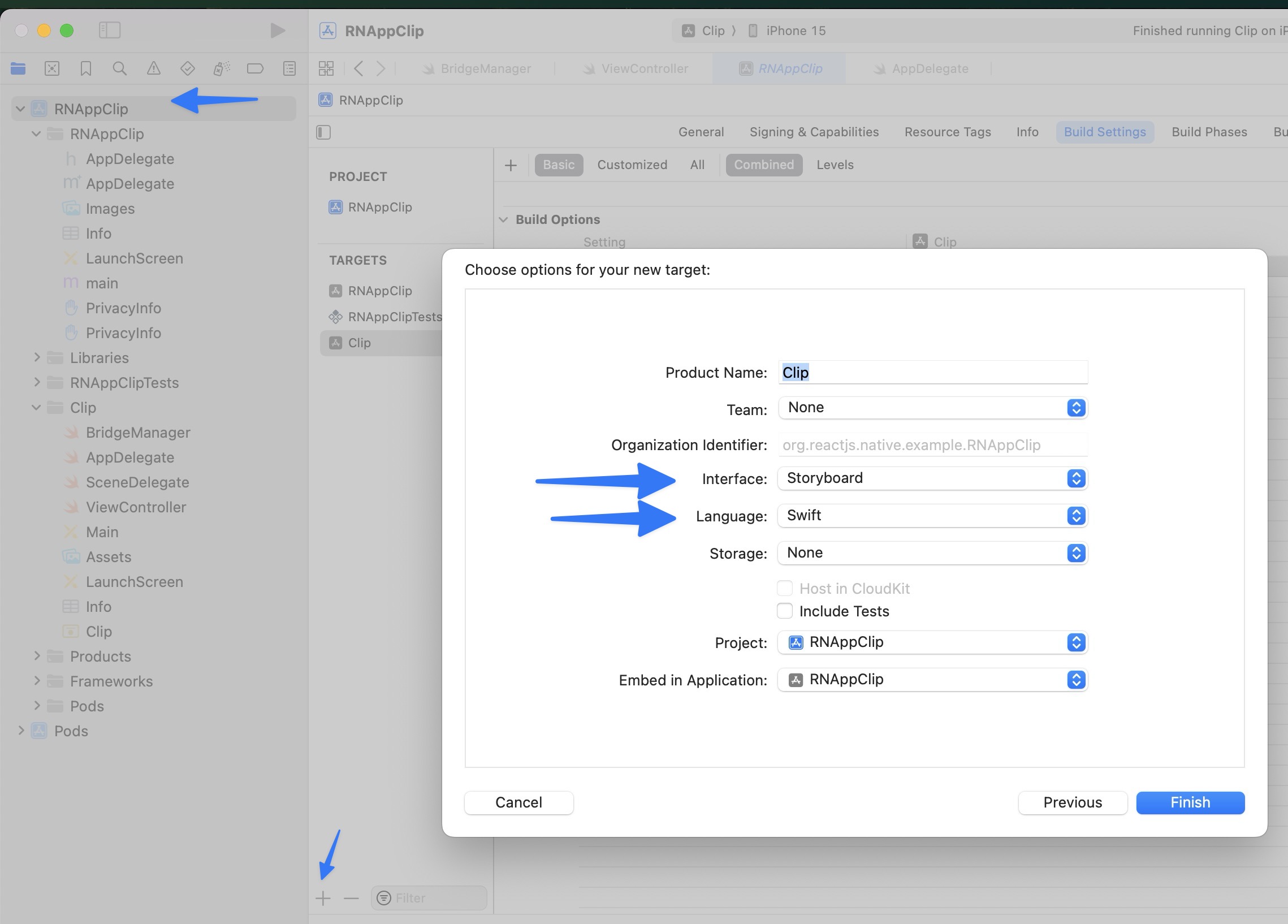Select the Levels view button
The height and width of the screenshot is (924, 1288).
[835, 165]
